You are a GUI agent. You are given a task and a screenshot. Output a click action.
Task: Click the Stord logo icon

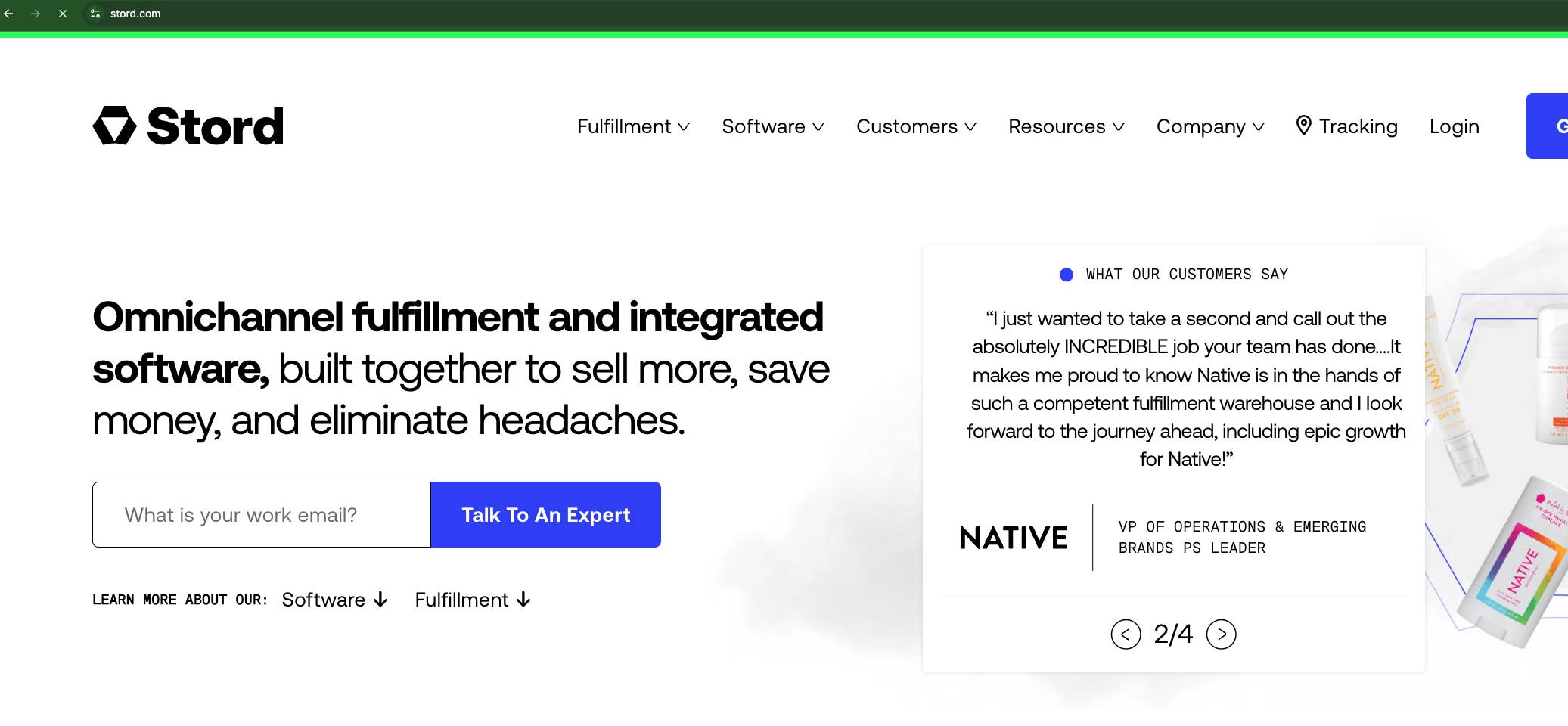[114, 126]
